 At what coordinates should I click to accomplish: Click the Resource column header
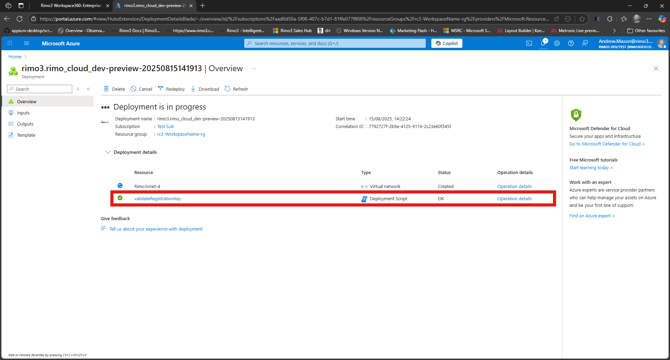144,173
